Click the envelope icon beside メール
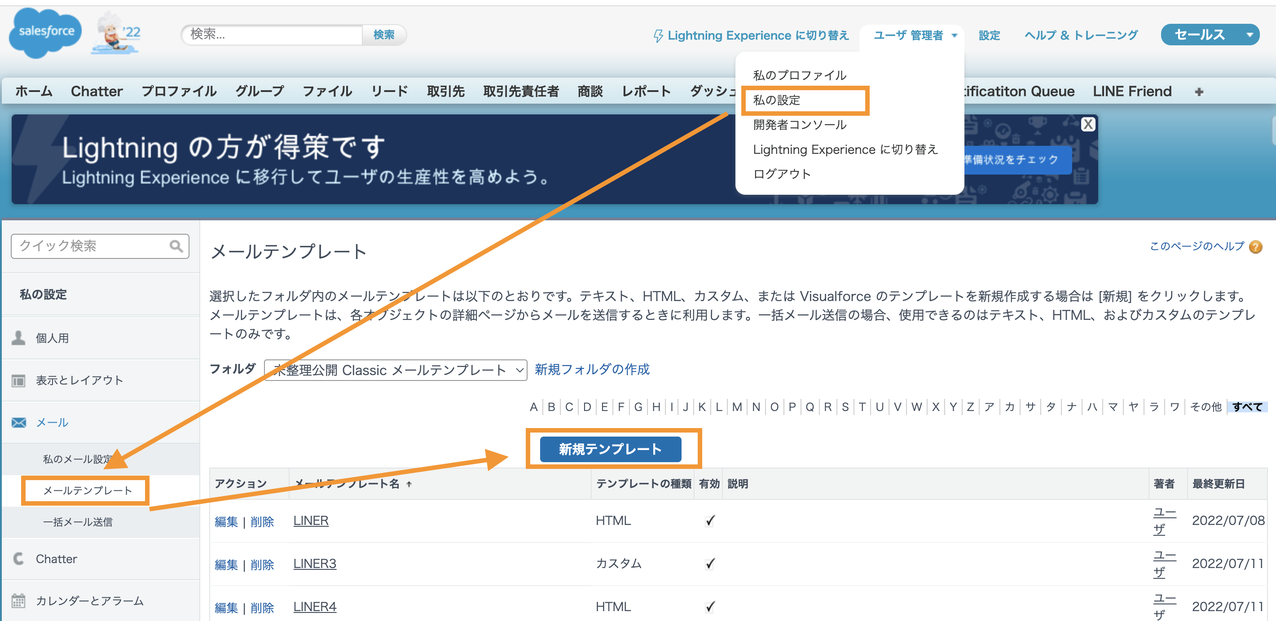This screenshot has width=1276, height=621. coord(19,423)
